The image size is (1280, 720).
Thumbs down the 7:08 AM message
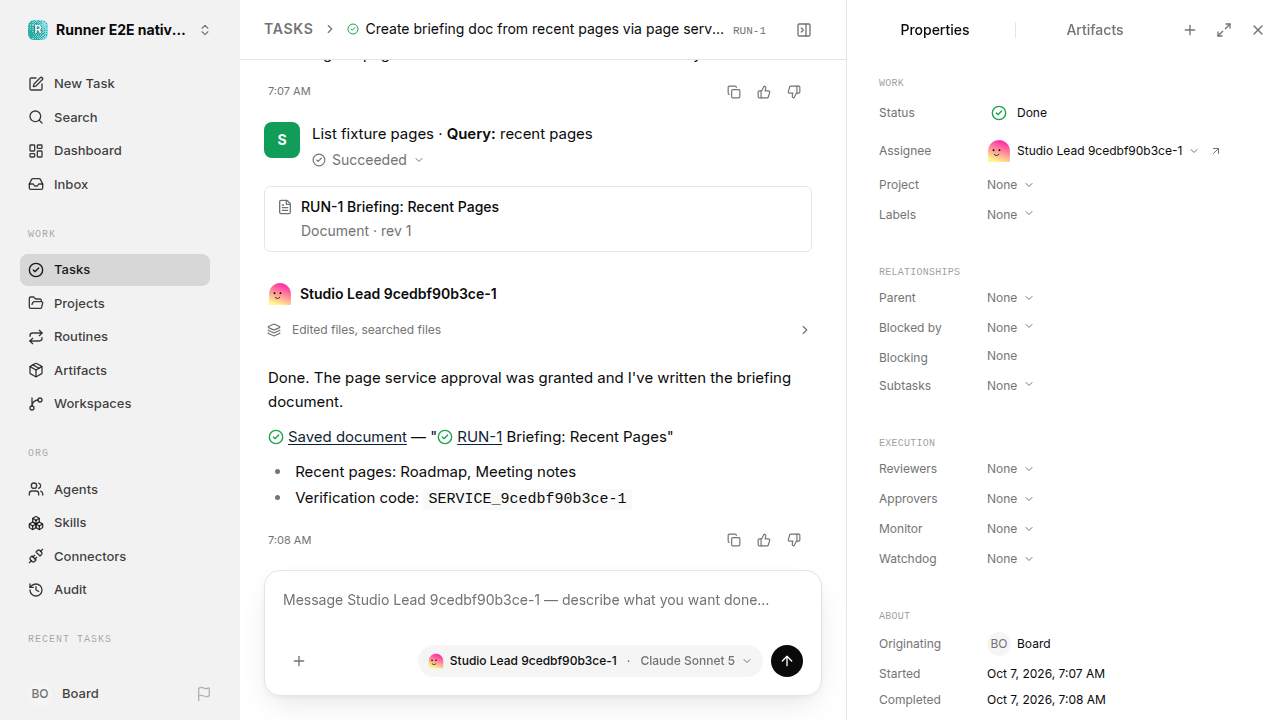tap(794, 540)
